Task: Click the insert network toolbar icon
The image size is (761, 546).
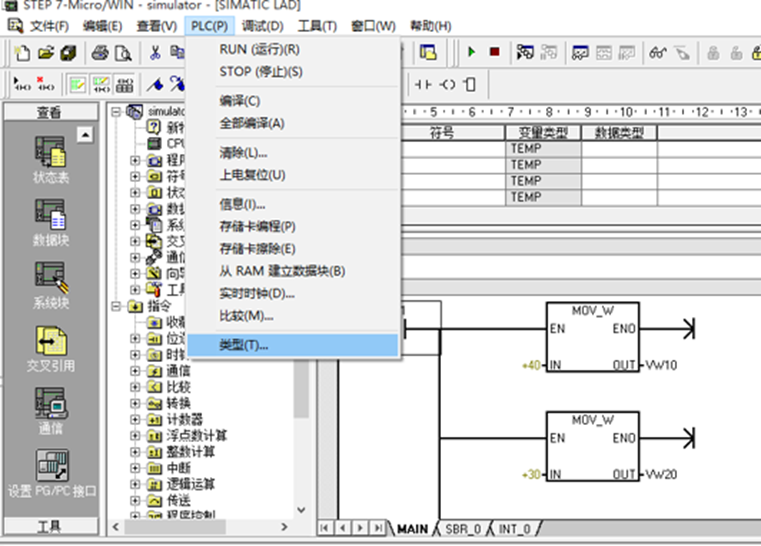Action: [22, 84]
